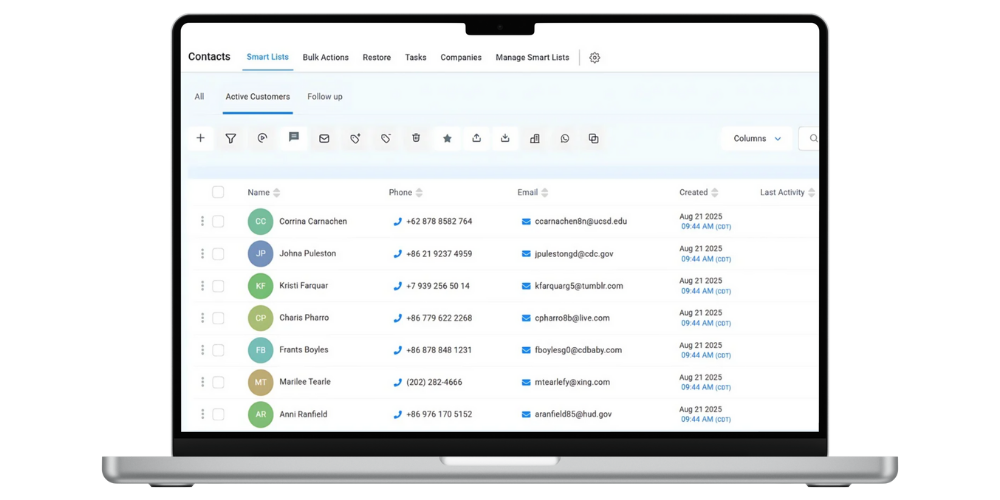Image resolution: width=1000 pixels, height=500 pixels.
Task: Open row options menu for Johna Puleston
Action: click(202, 254)
